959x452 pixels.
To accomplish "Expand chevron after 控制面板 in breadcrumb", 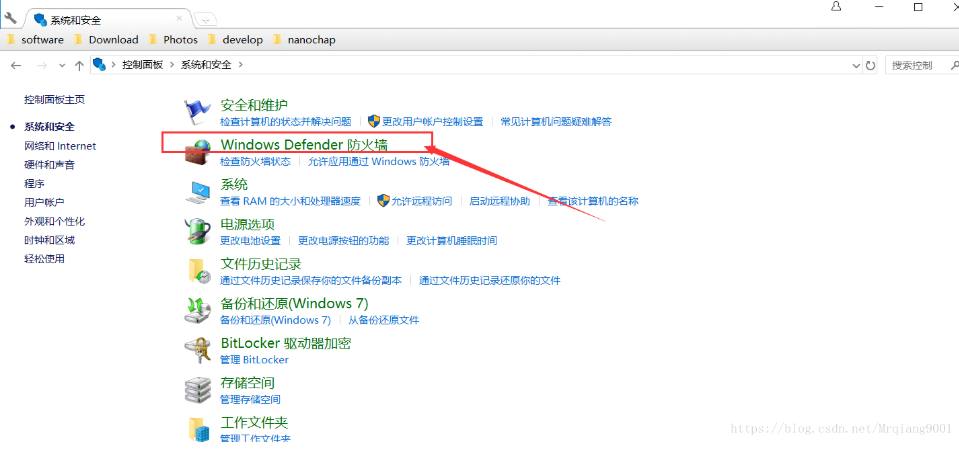I will pyautogui.click(x=172, y=65).
